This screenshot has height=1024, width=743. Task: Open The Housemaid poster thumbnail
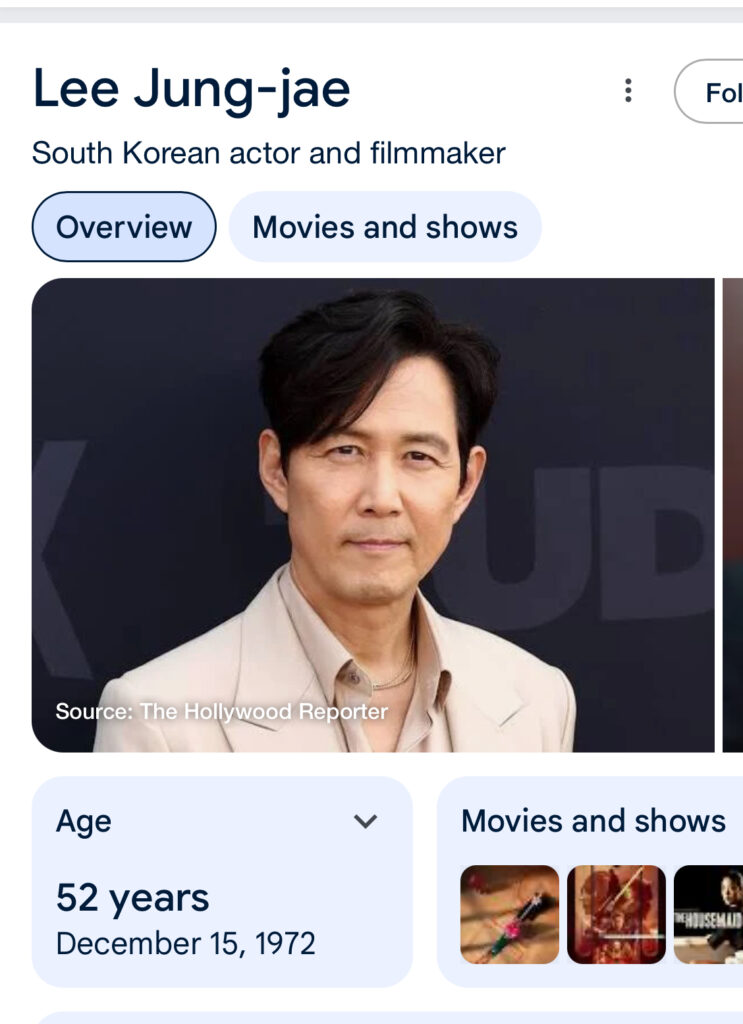click(x=710, y=914)
